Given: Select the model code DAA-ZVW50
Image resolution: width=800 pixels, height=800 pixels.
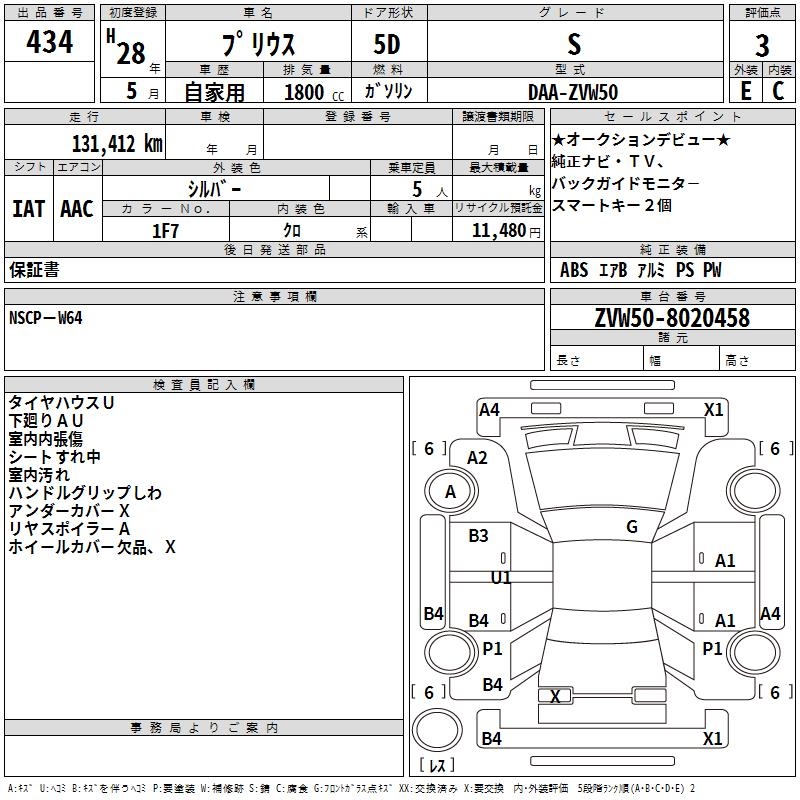Looking at the screenshot, I should point(573,92).
